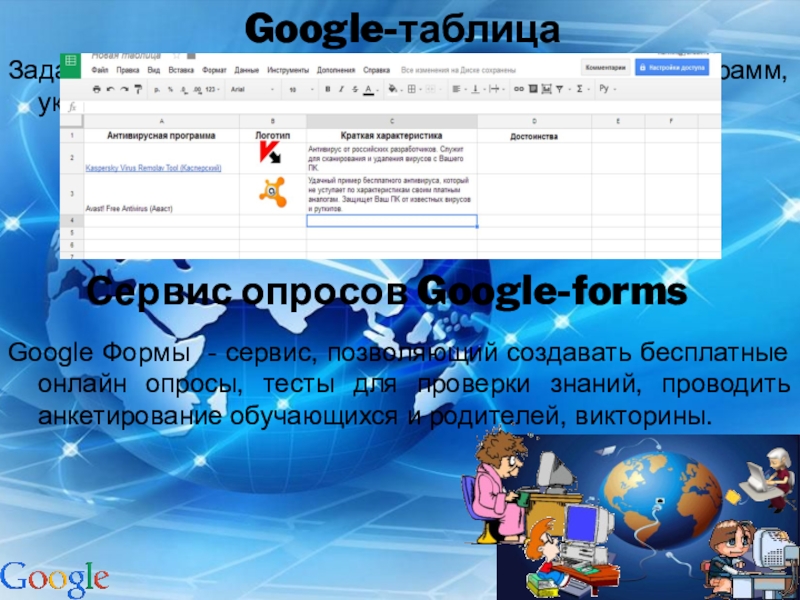This screenshot has width=800, height=600.
Task: Undo the last action
Action: coord(110,89)
